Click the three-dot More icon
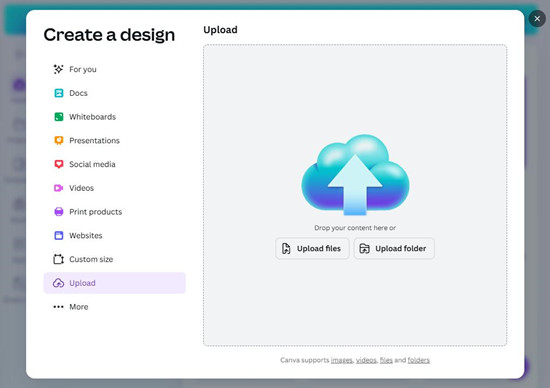 click(59, 307)
